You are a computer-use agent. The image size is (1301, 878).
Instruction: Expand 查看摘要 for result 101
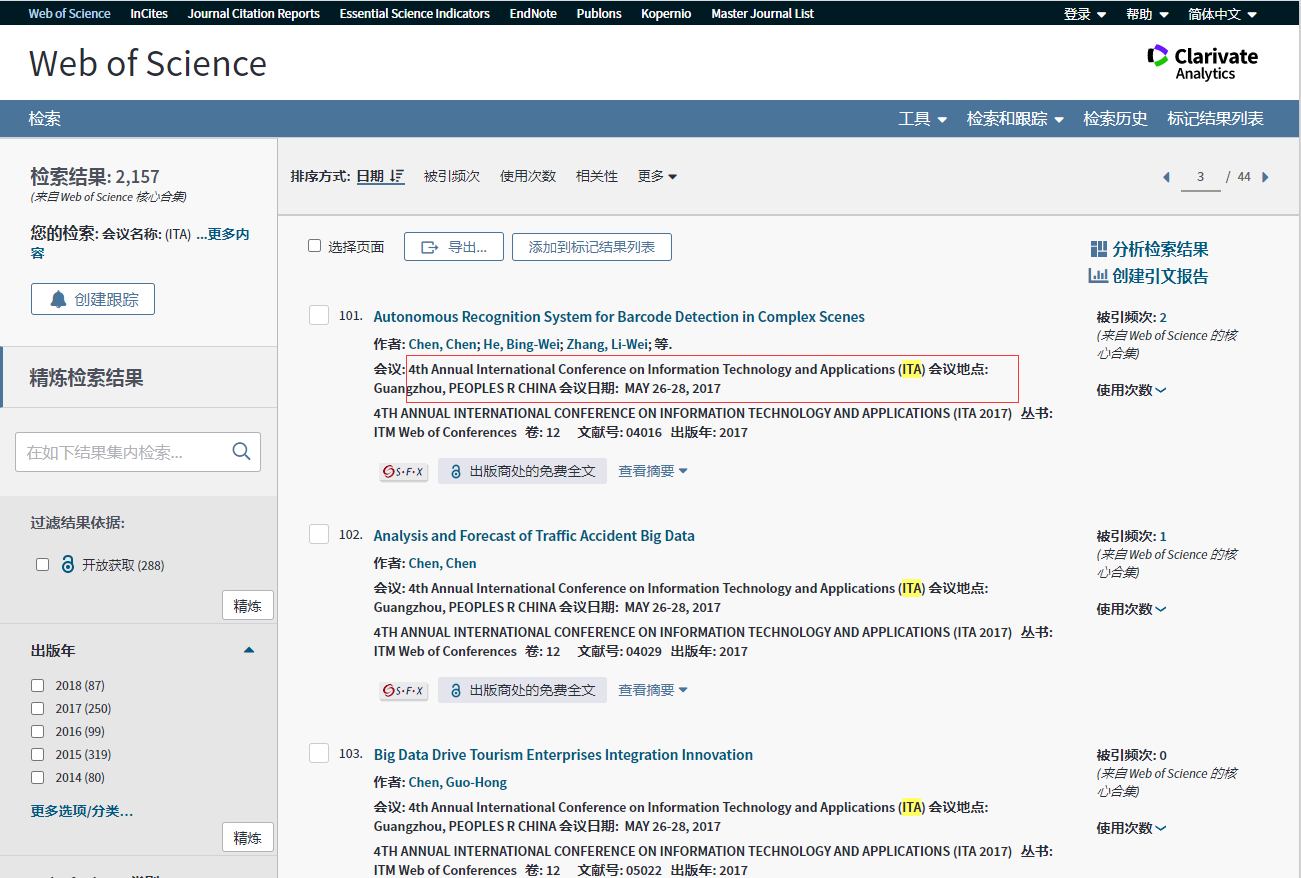(653, 471)
